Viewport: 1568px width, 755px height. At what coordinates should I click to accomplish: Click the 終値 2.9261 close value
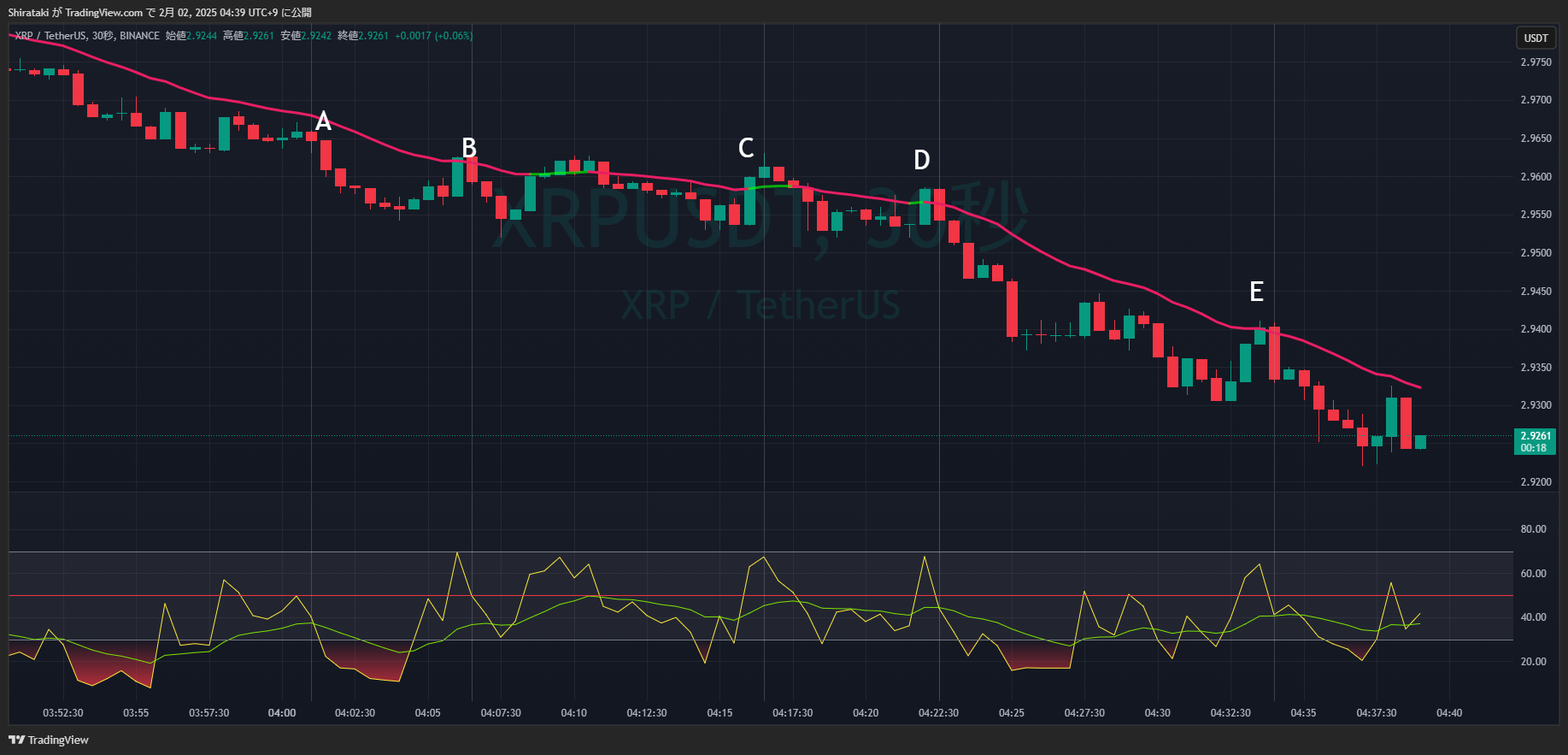click(x=363, y=36)
